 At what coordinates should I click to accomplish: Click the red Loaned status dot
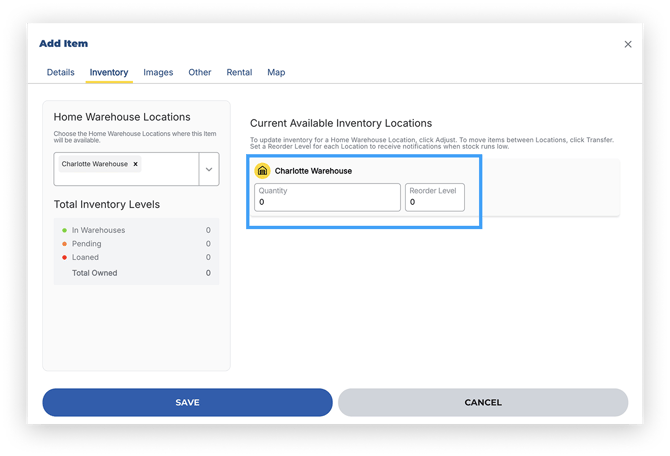pyautogui.click(x=64, y=257)
